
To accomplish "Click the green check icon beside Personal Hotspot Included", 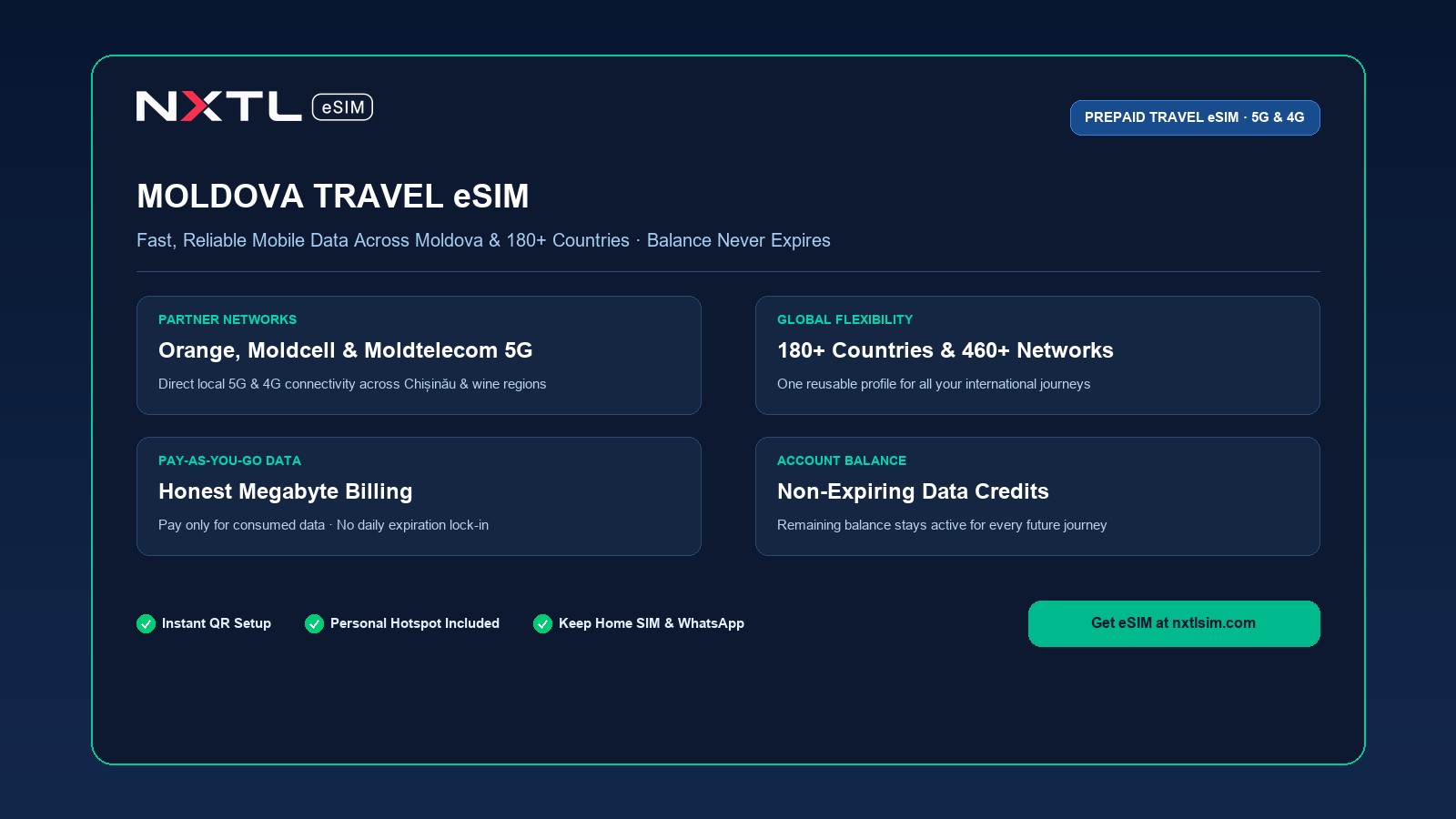I will click(x=314, y=623).
